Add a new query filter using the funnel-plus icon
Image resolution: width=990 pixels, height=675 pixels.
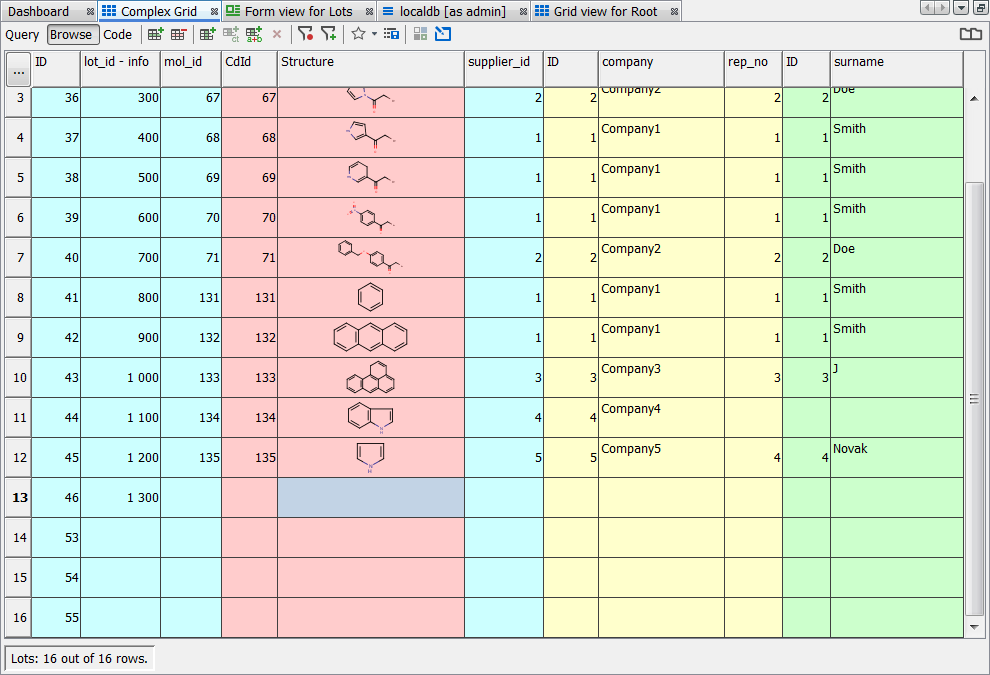tap(329, 34)
